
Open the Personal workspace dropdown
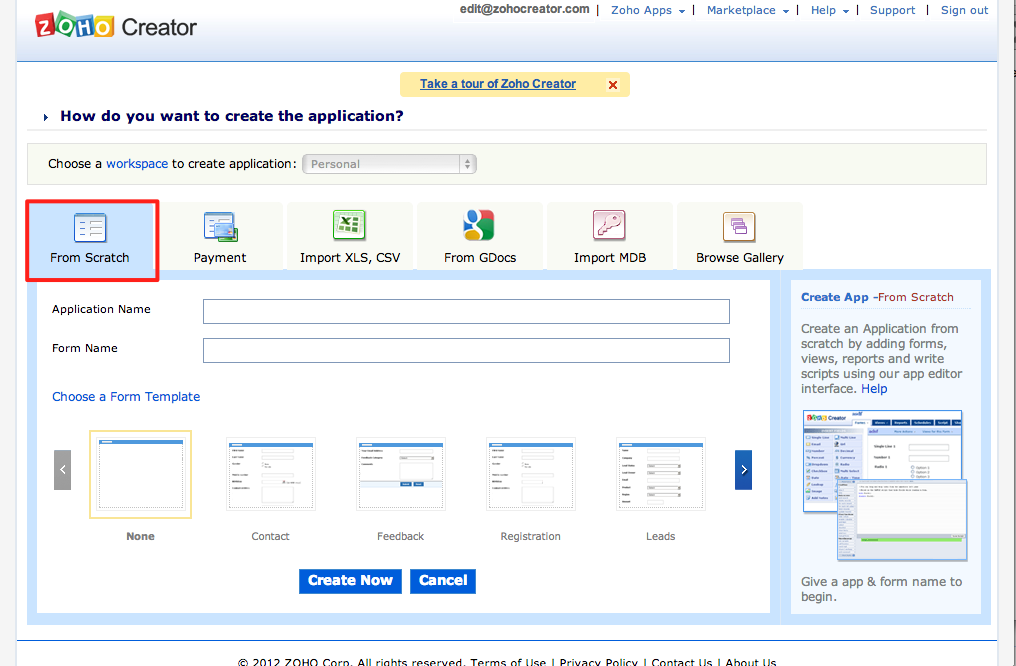tap(390, 164)
